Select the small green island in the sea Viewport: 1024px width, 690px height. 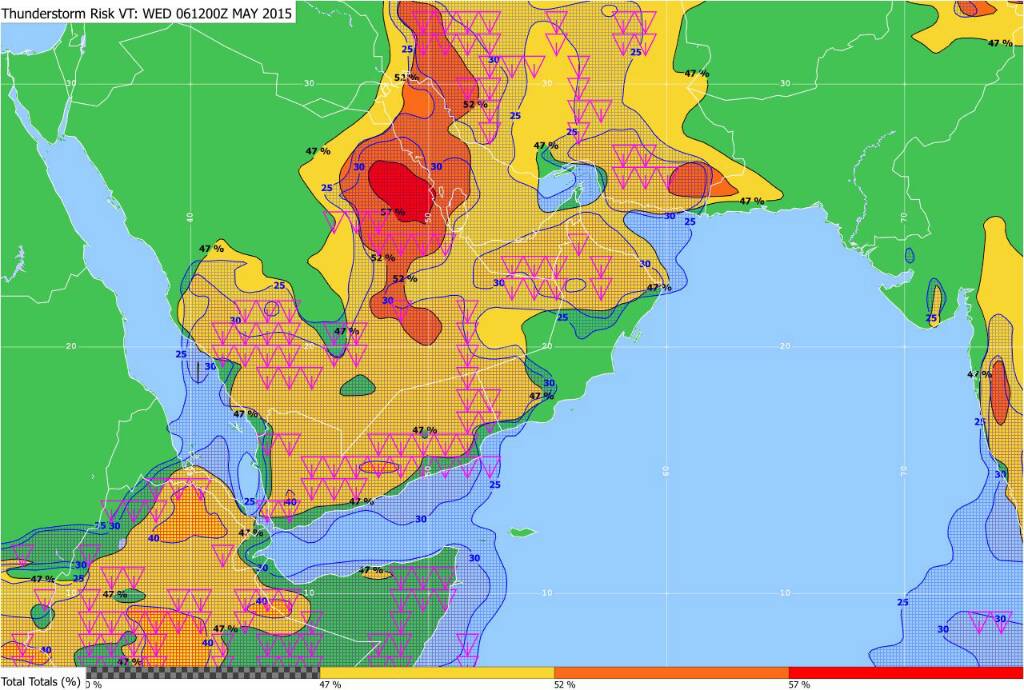520,531
